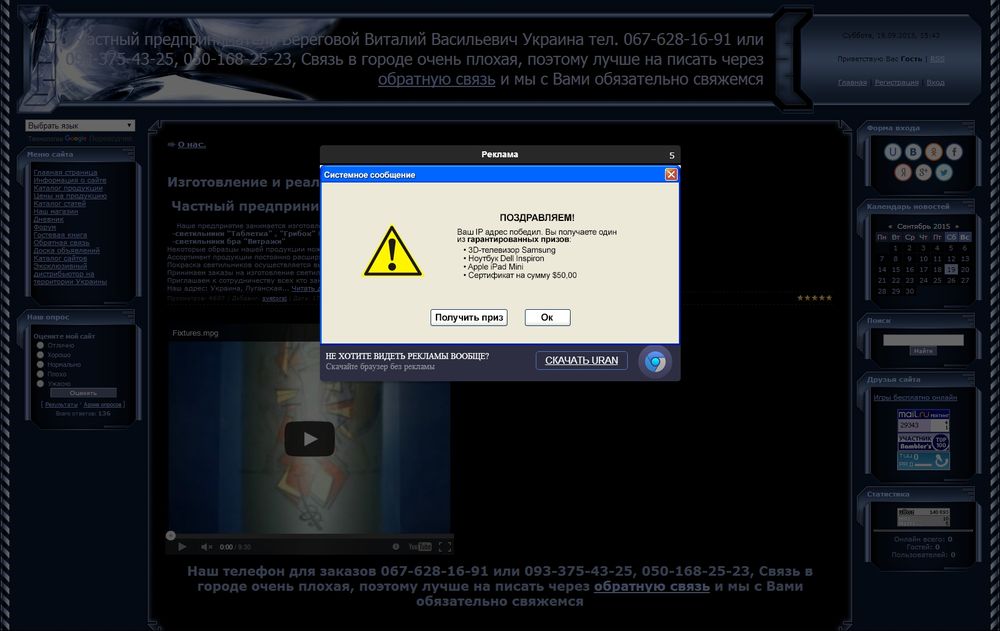
Task: Close the Системное сообщение dialog with the red X
Action: [671, 174]
